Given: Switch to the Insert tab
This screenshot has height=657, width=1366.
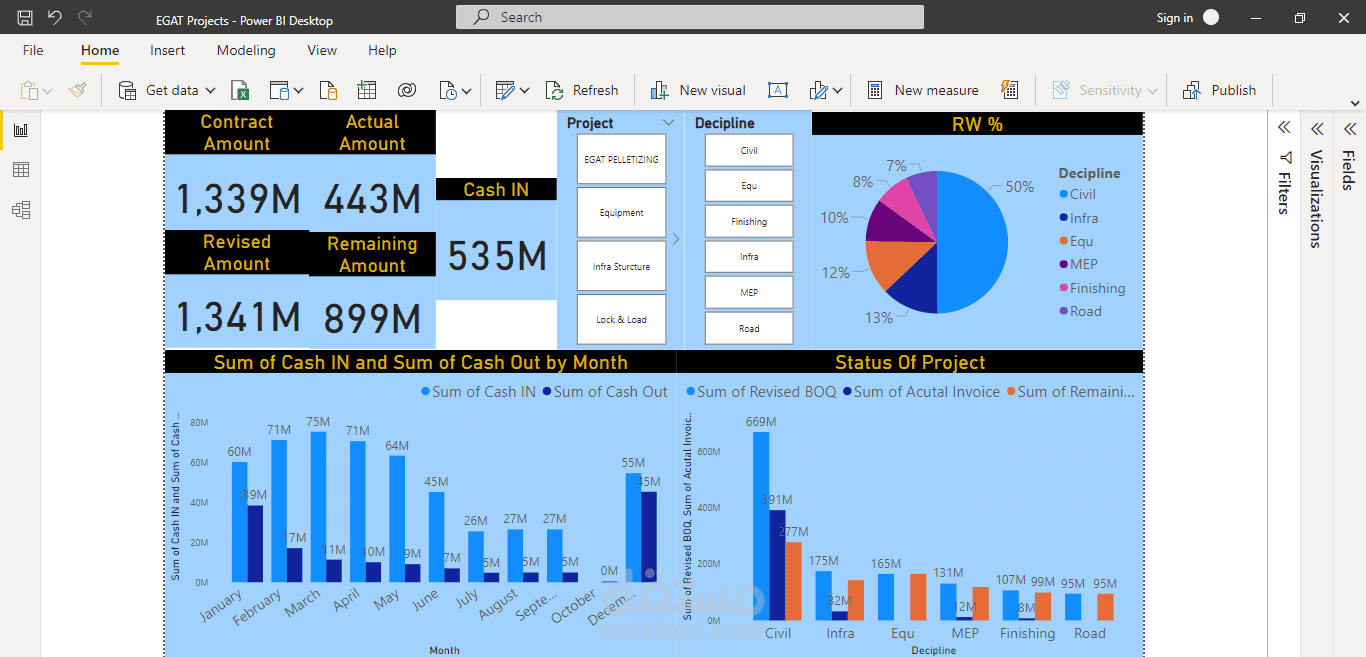Looking at the screenshot, I should point(168,50).
